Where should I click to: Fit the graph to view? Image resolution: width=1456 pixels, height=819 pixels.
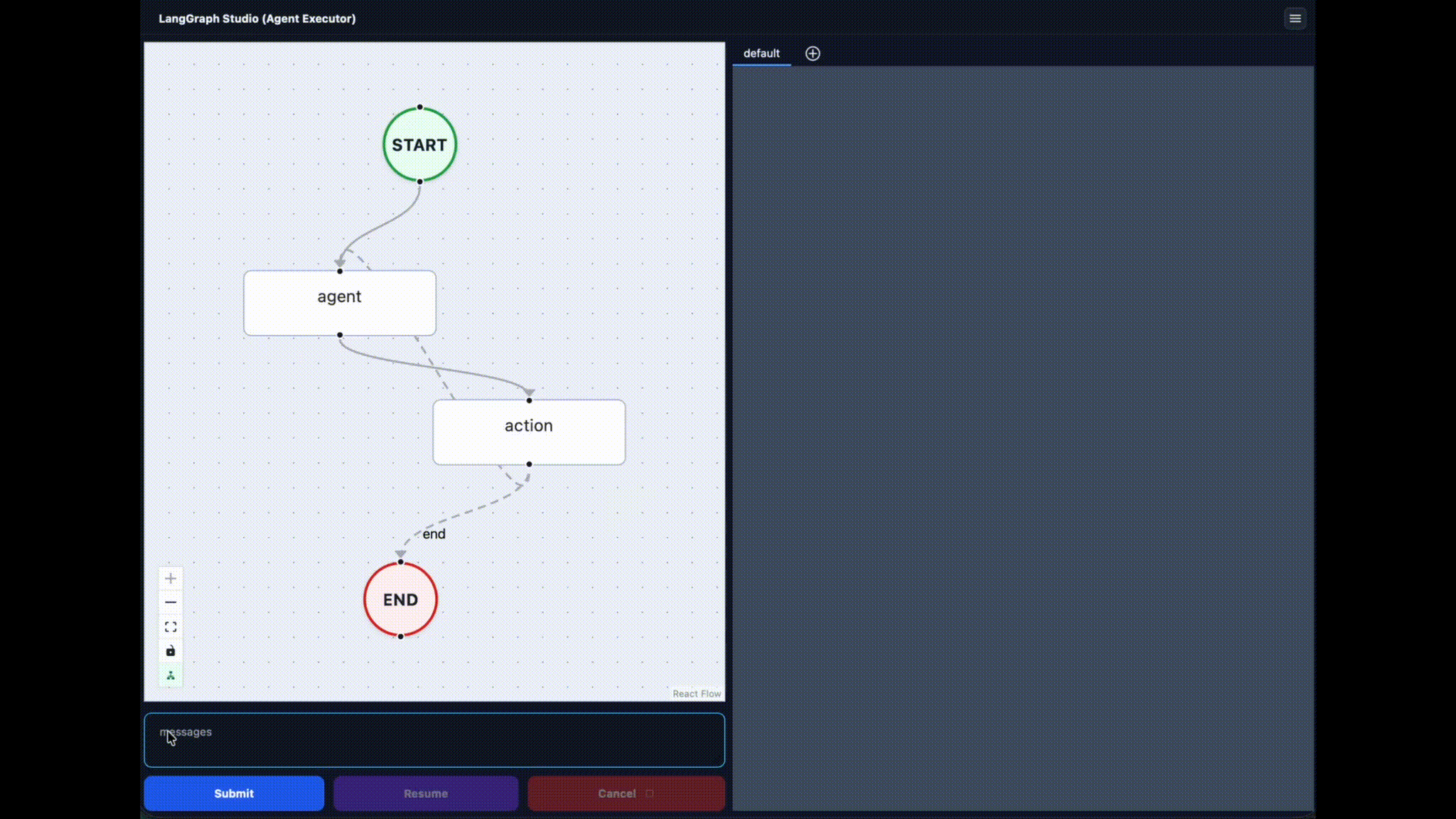coord(171,627)
